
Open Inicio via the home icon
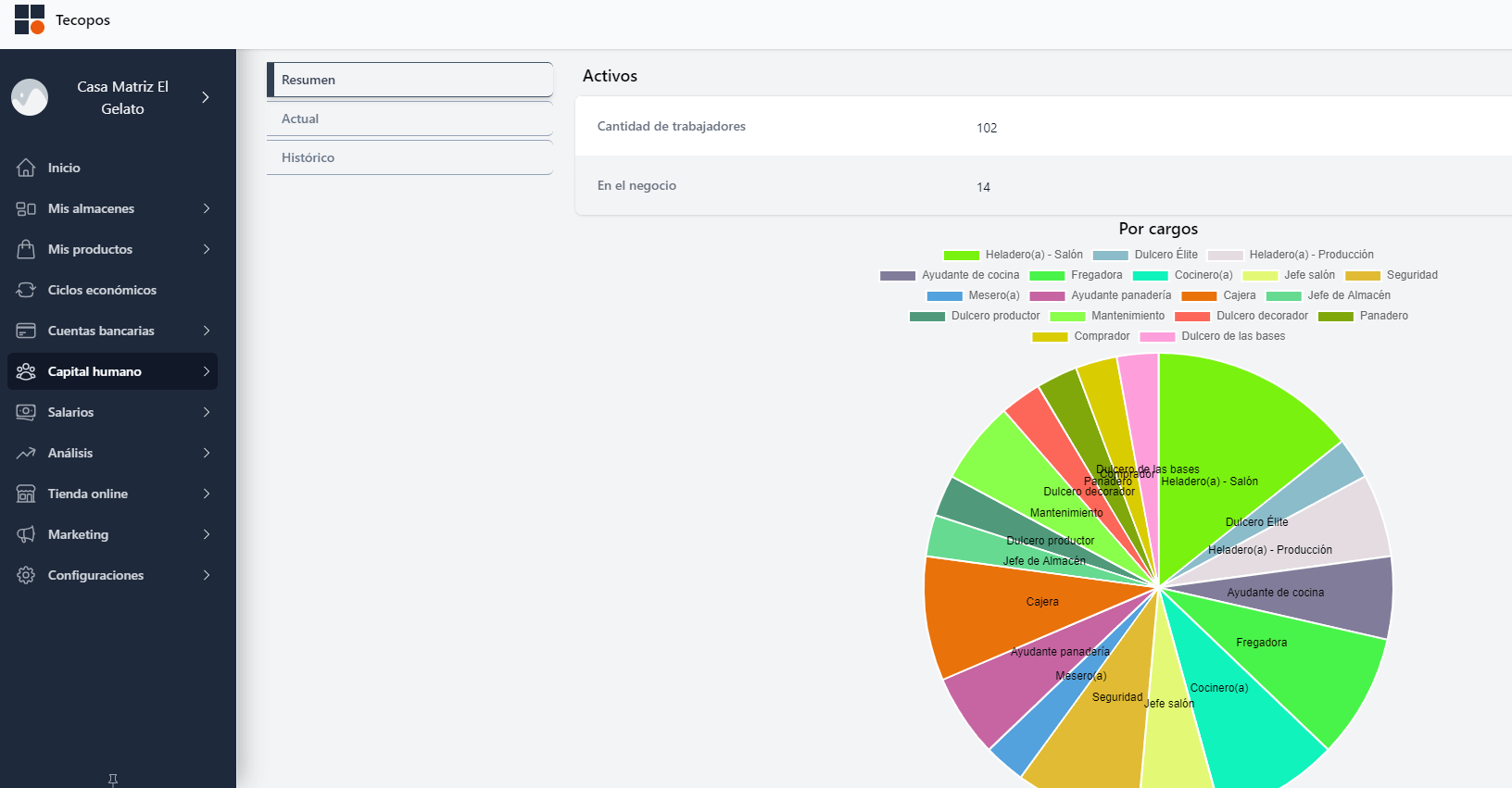[26, 168]
